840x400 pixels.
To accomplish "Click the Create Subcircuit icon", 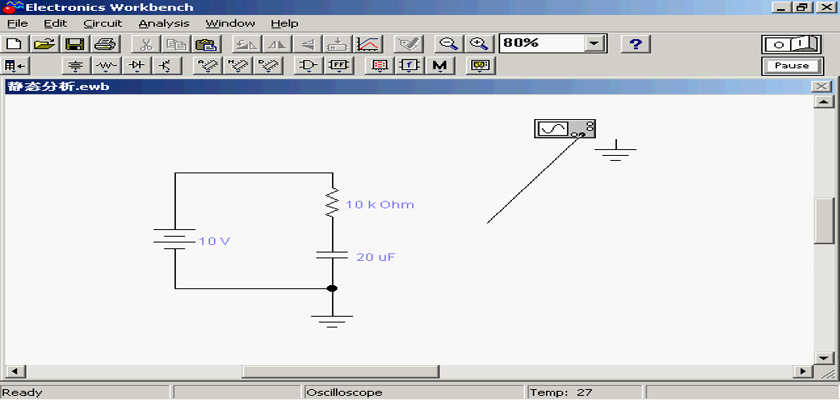I will pos(338,43).
